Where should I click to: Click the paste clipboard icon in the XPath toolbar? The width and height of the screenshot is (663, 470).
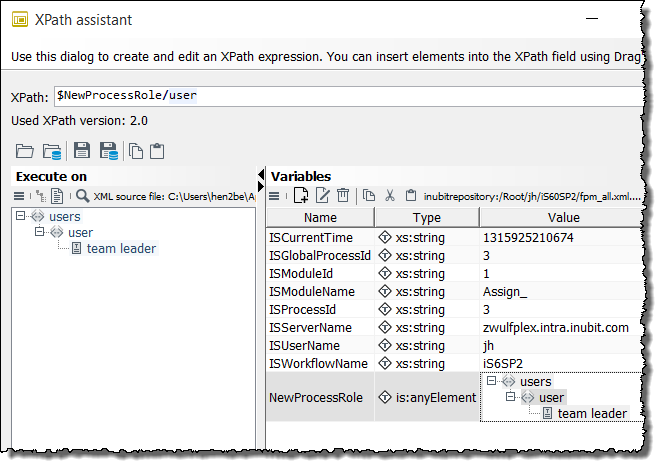[x=157, y=151]
